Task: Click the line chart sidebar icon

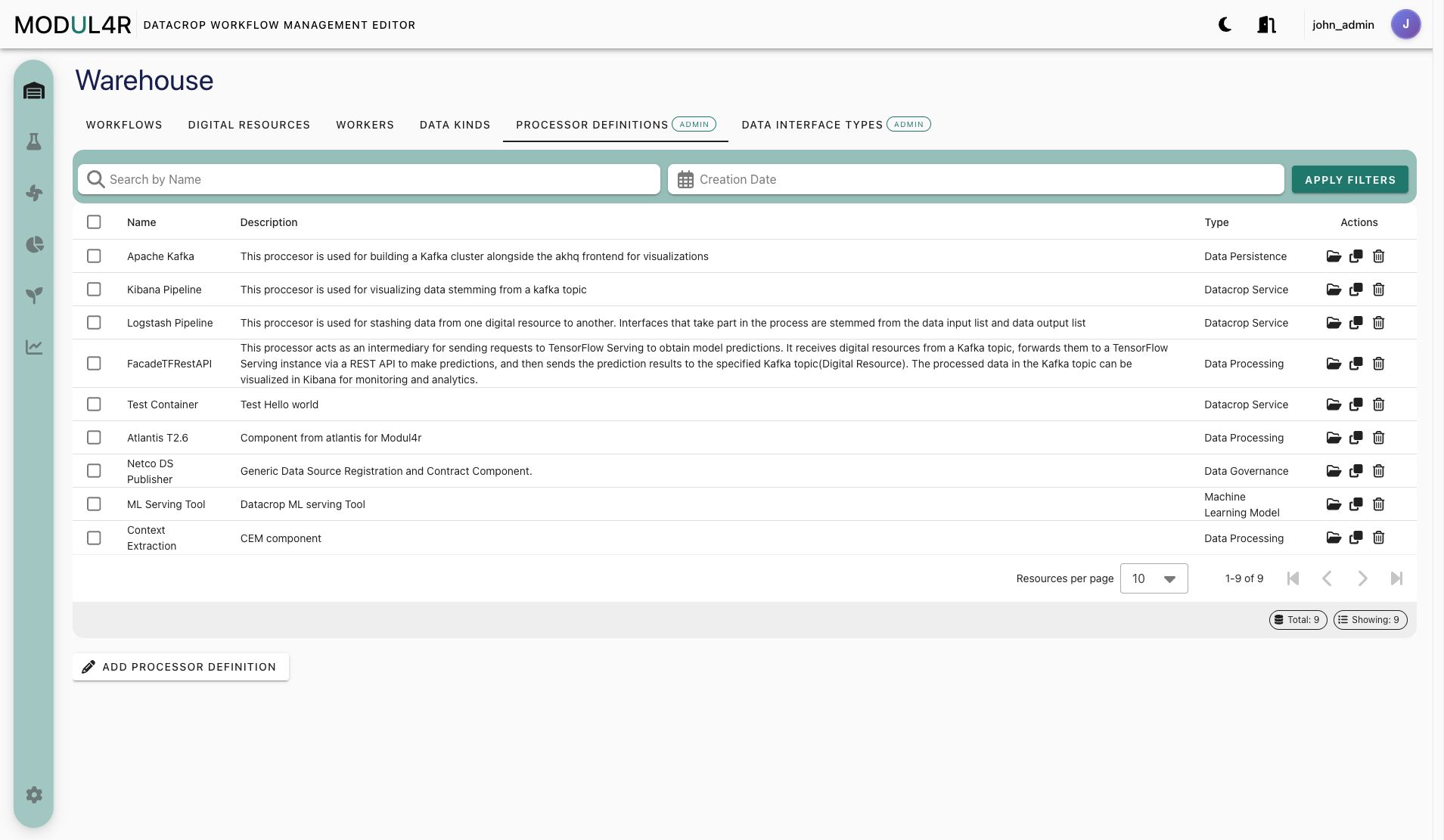Action: [34, 347]
